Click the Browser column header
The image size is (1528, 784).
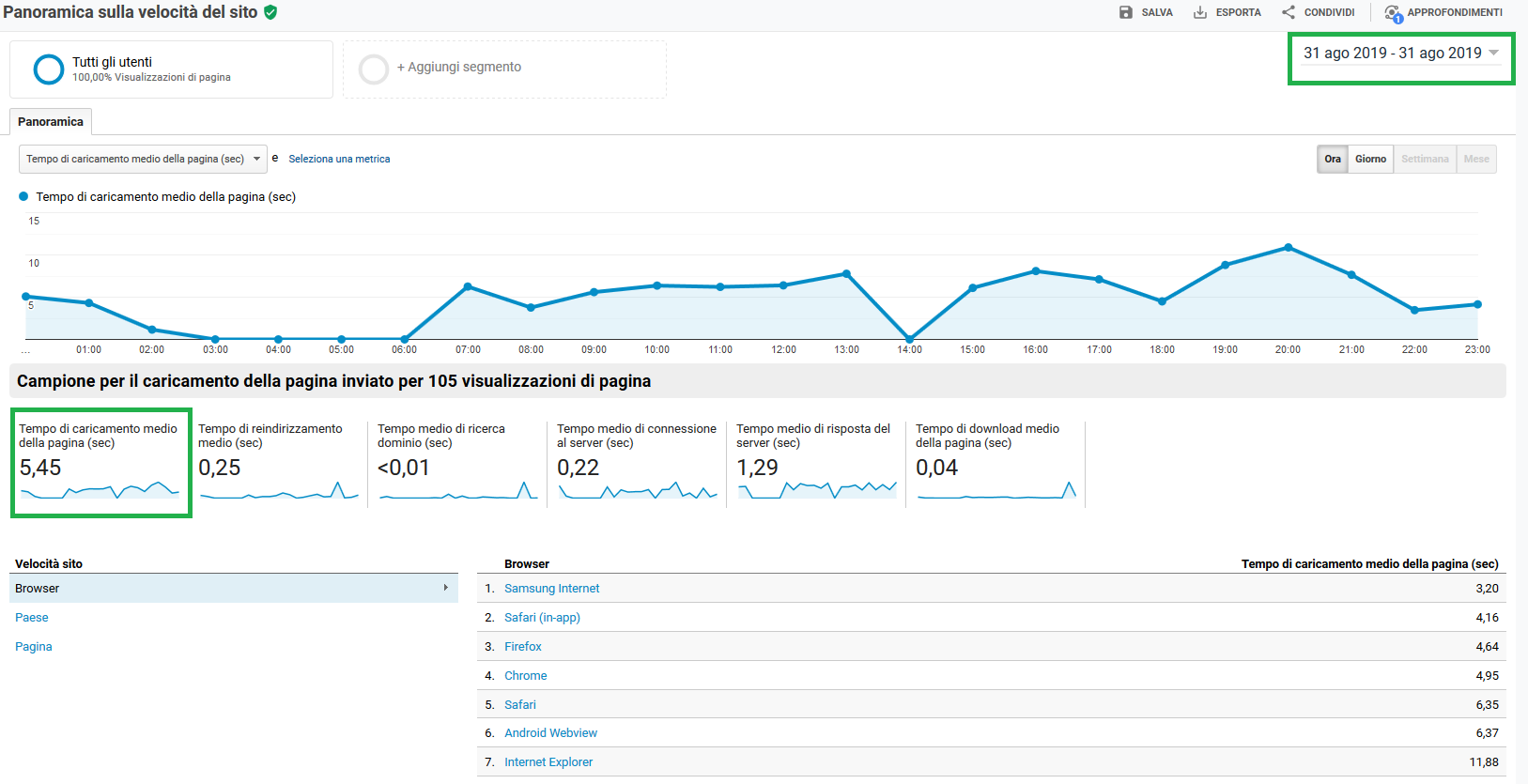click(527, 563)
